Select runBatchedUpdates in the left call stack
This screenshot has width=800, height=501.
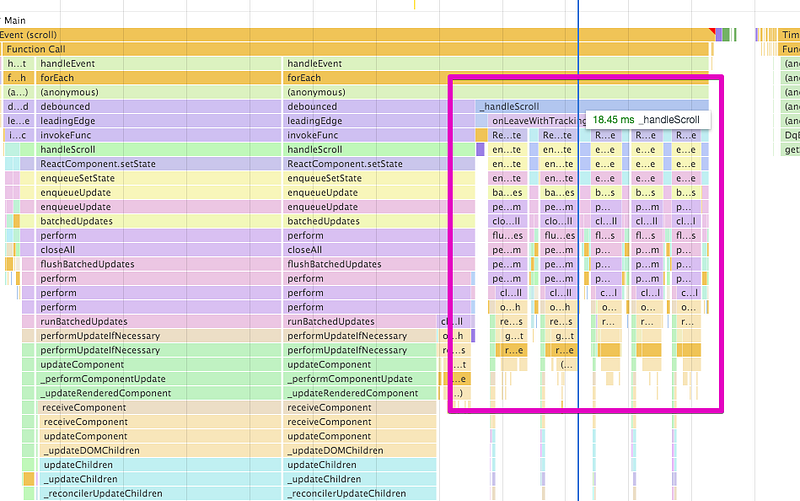pos(158,321)
